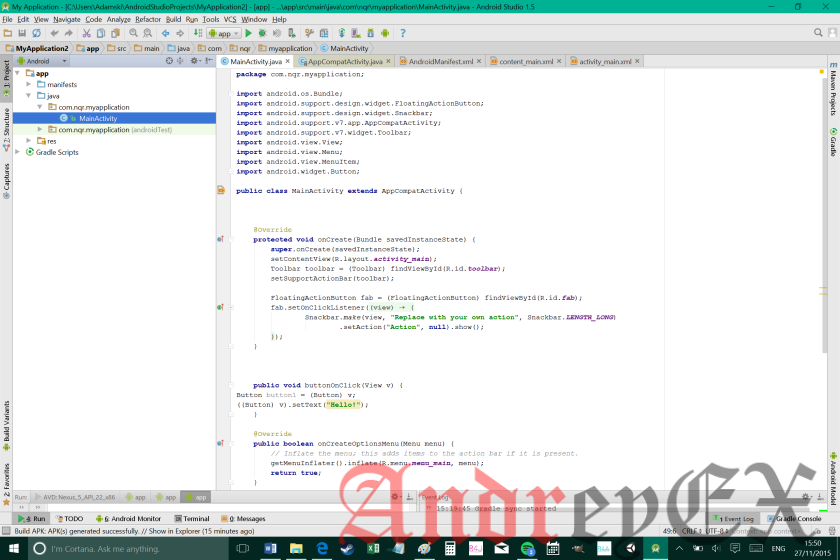Click the Make Project icon
The width and height of the screenshot is (840, 560).
198,33
